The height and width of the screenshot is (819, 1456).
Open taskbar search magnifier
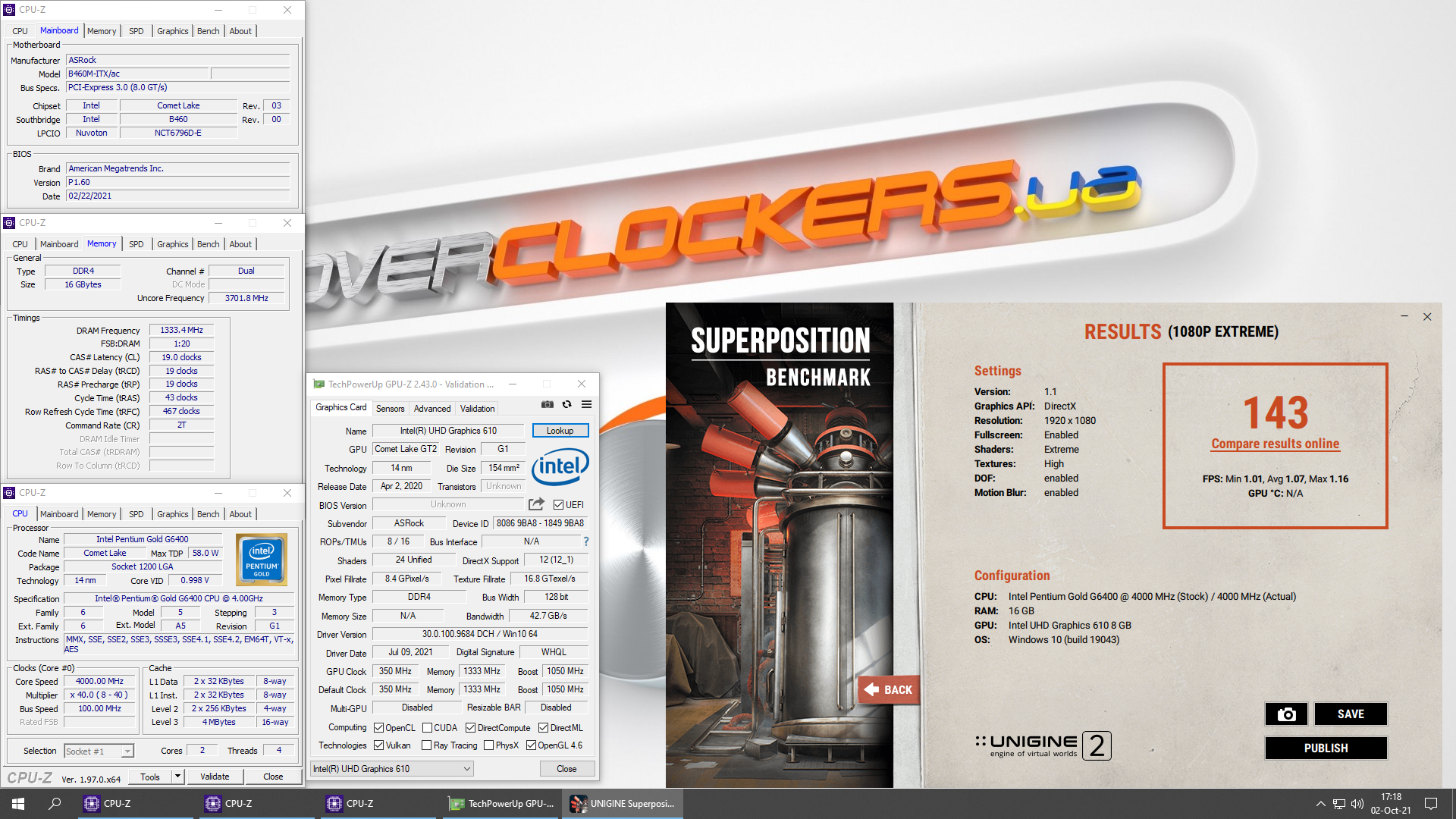[55, 804]
